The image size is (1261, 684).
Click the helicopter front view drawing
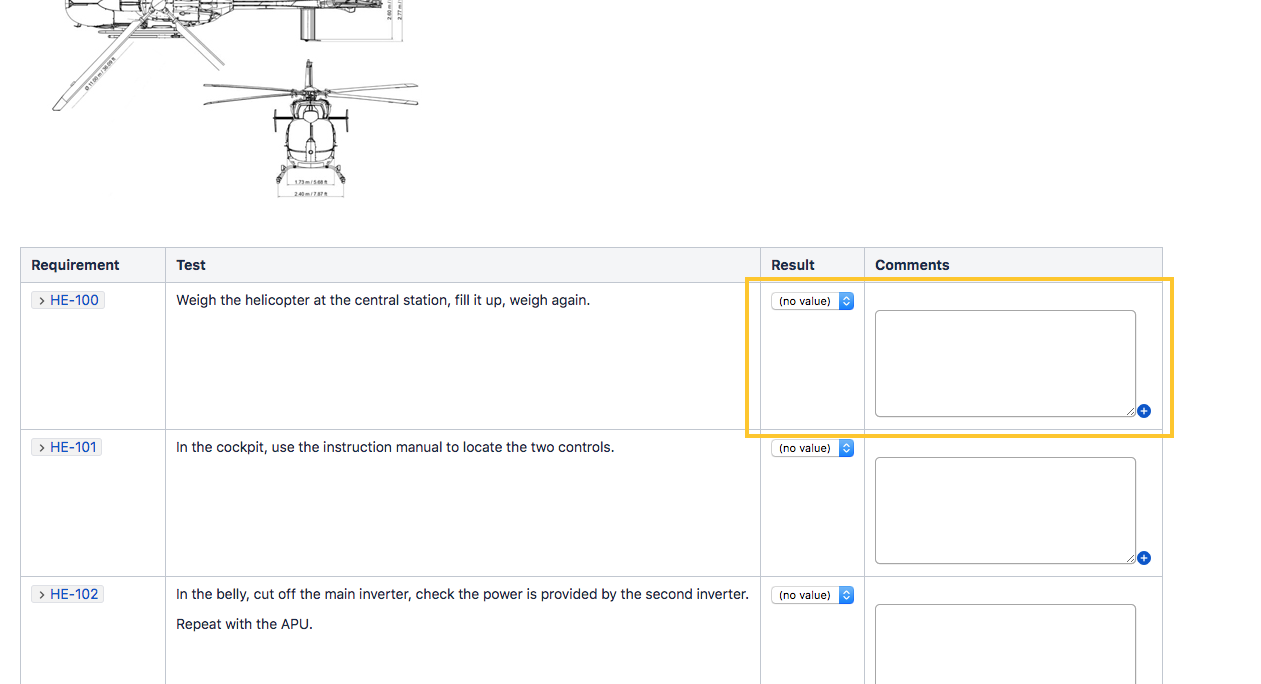[311, 125]
